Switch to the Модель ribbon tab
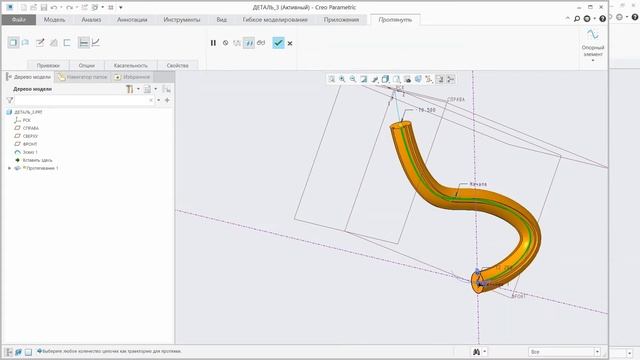Viewport: 640px width, 360px height. [54, 20]
